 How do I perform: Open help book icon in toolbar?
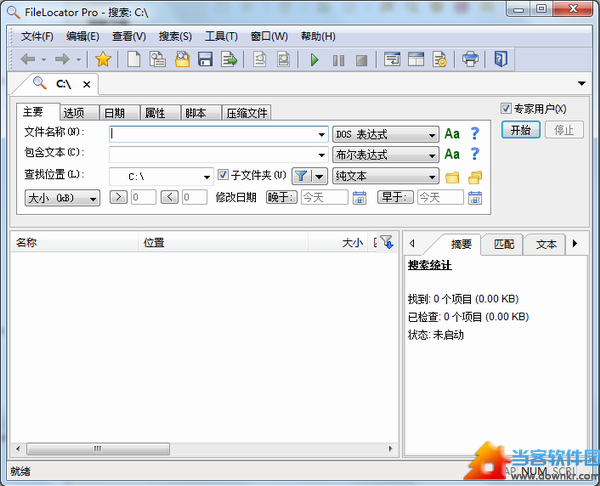[501, 59]
